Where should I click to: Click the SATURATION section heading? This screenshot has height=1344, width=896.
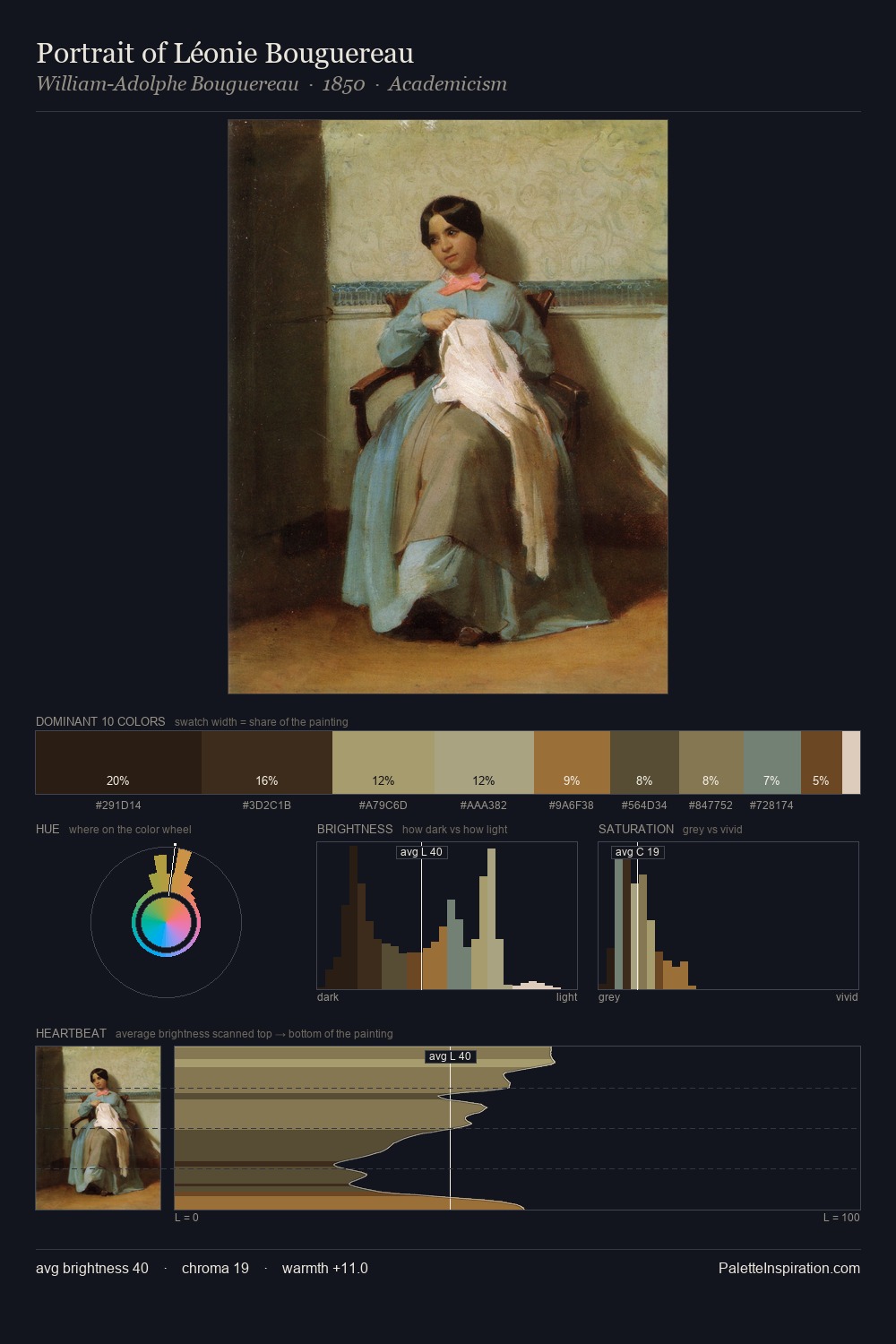[x=636, y=829]
